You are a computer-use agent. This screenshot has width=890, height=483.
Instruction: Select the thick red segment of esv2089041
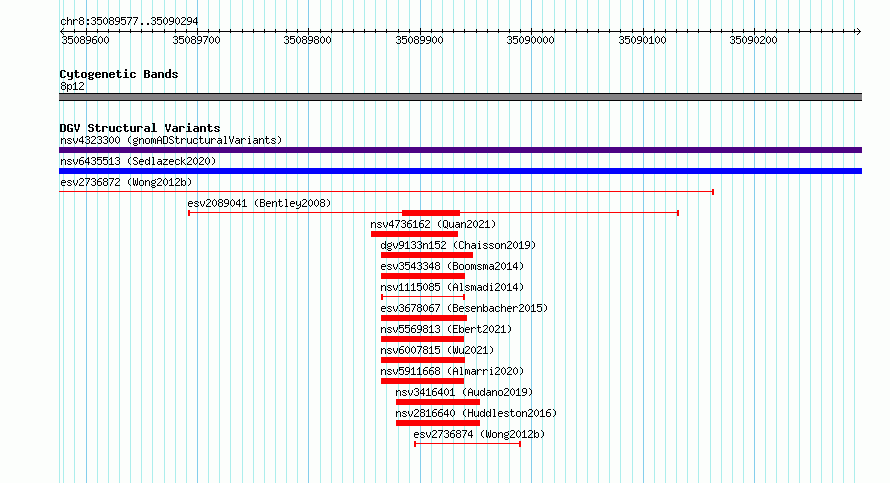coord(431,213)
